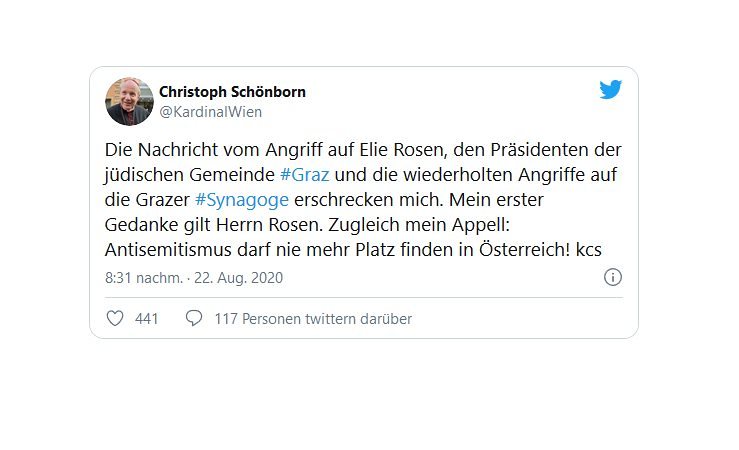Click the 441 likes count

(147, 319)
